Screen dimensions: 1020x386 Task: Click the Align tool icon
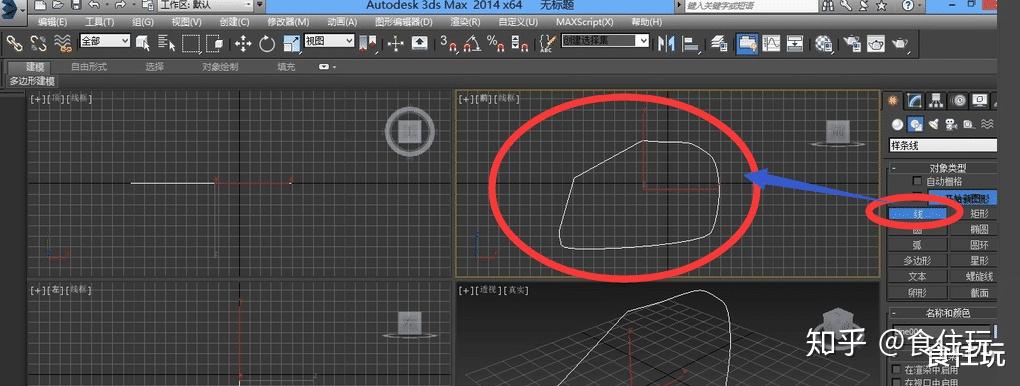click(x=690, y=44)
